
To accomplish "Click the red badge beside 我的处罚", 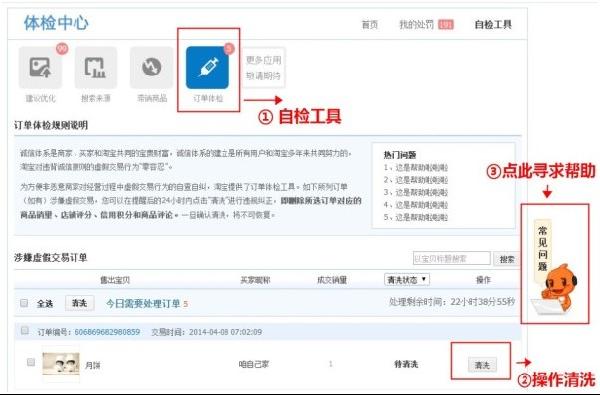I will 446,25.
